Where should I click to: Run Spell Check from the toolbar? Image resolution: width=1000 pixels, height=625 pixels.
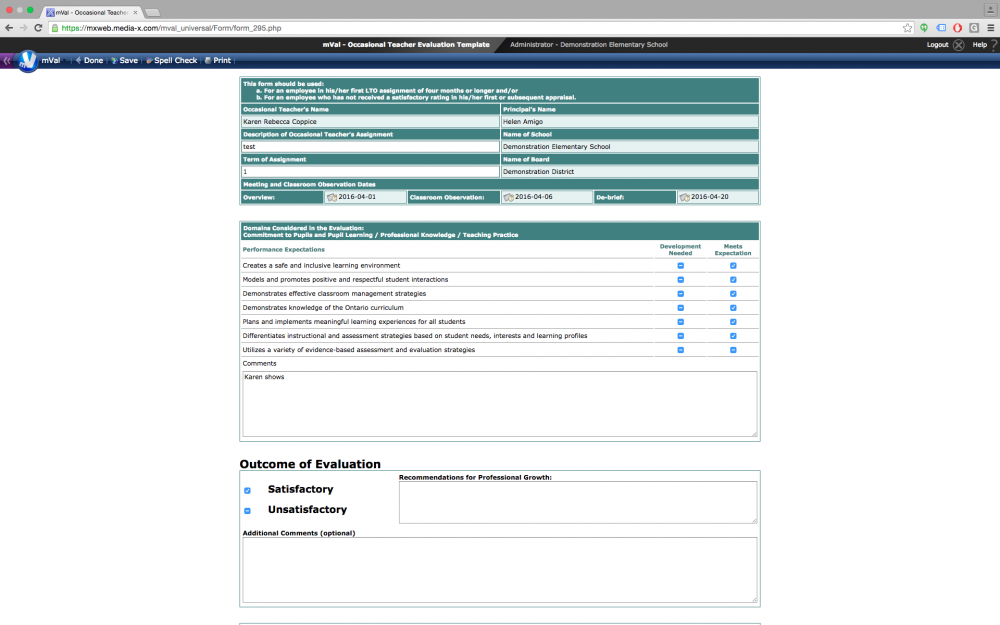click(172, 61)
